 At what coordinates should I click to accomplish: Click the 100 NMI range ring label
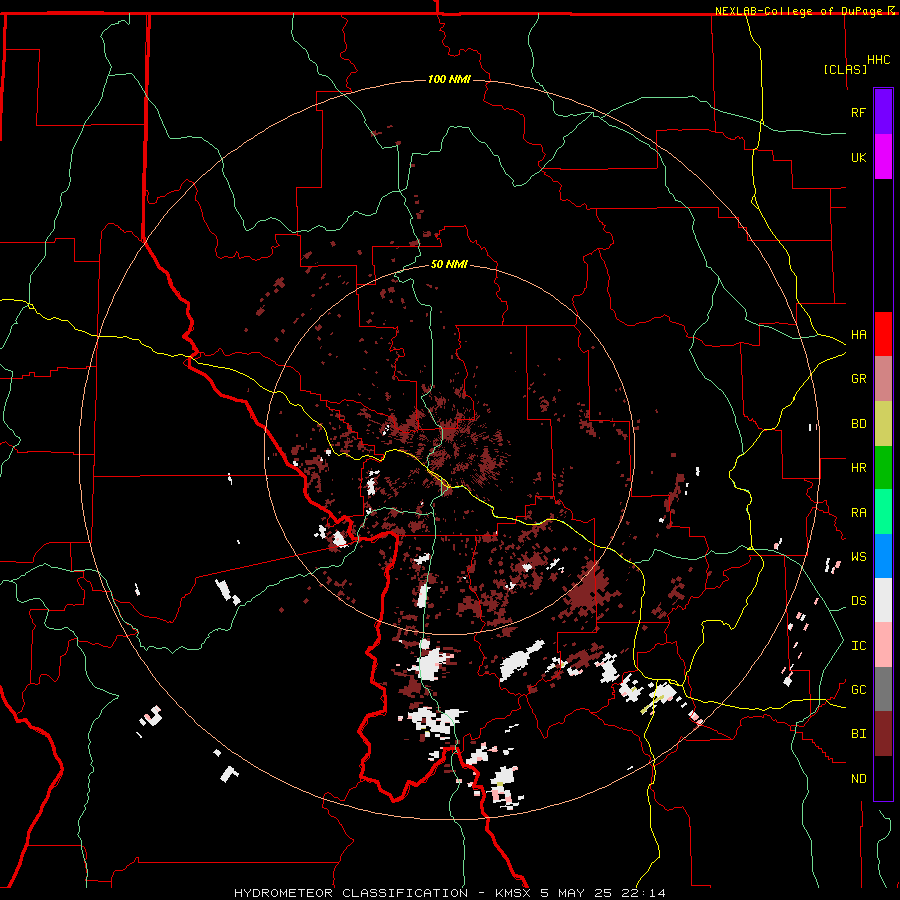449,79
